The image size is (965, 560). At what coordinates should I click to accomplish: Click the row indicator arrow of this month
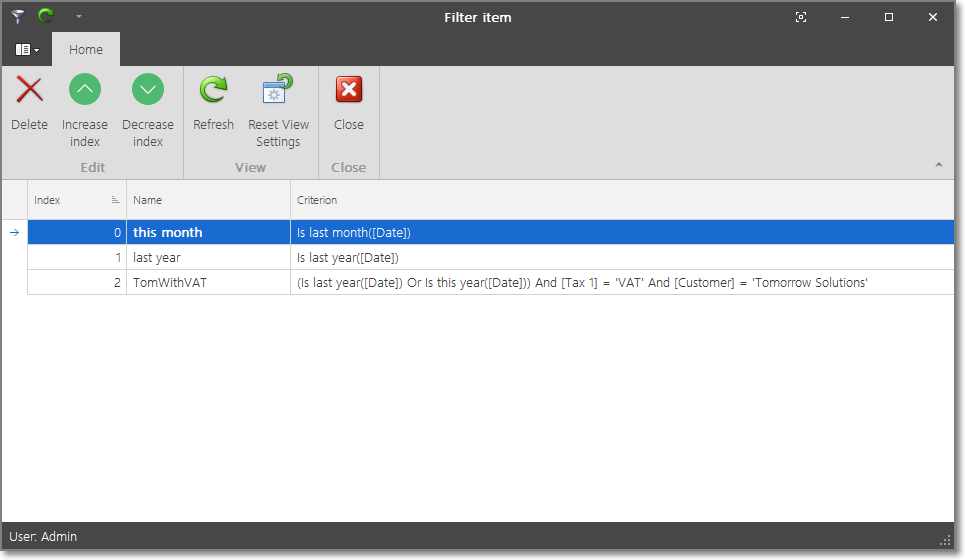point(14,233)
